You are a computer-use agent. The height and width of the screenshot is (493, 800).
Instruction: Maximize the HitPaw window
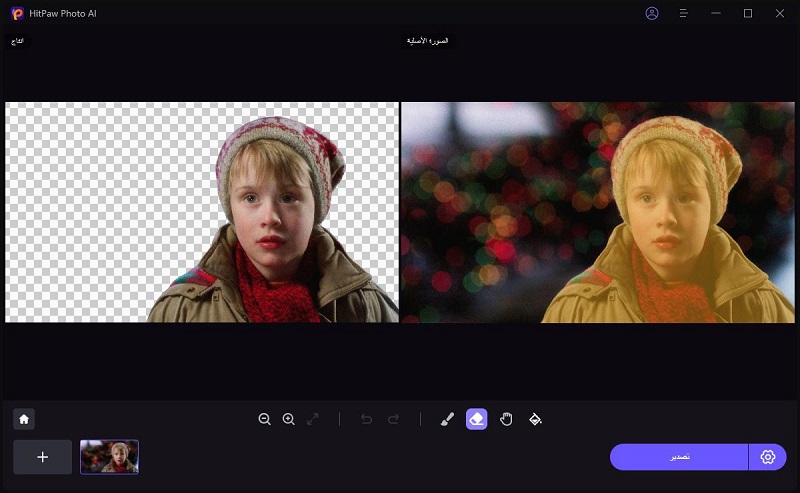pos(748,13)
